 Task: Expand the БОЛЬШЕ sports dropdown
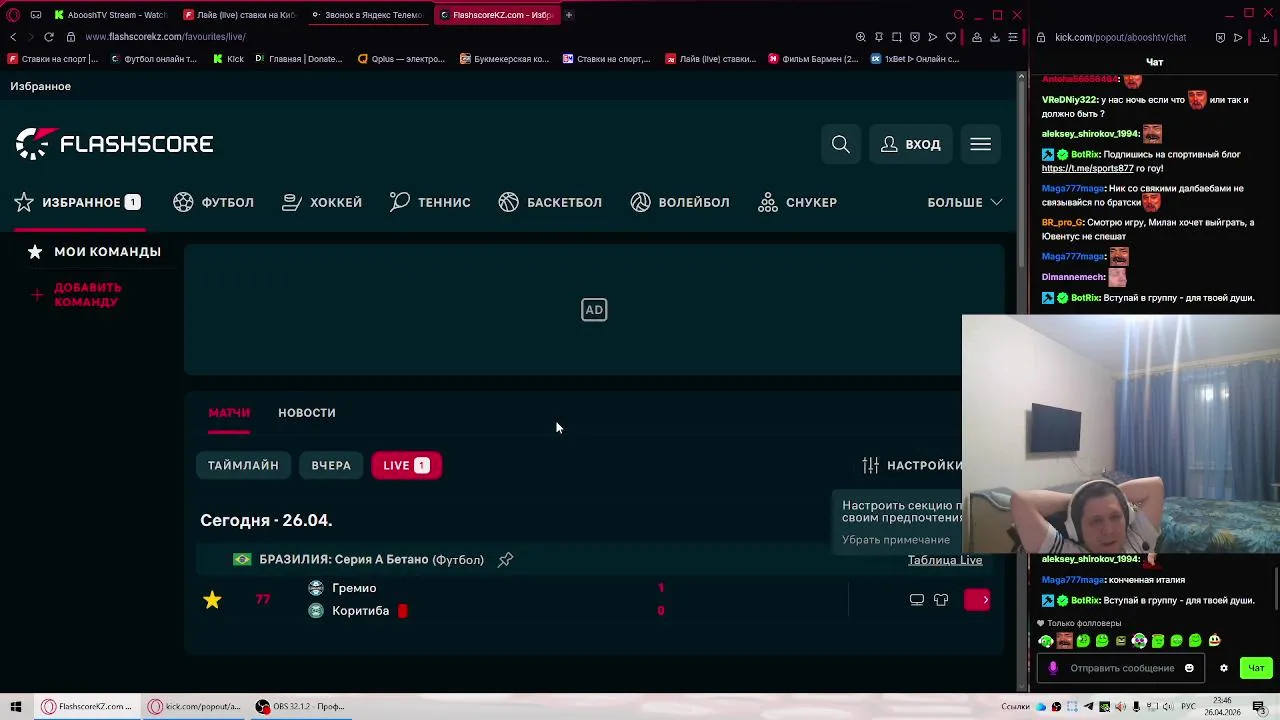click(x=964, y=202)
